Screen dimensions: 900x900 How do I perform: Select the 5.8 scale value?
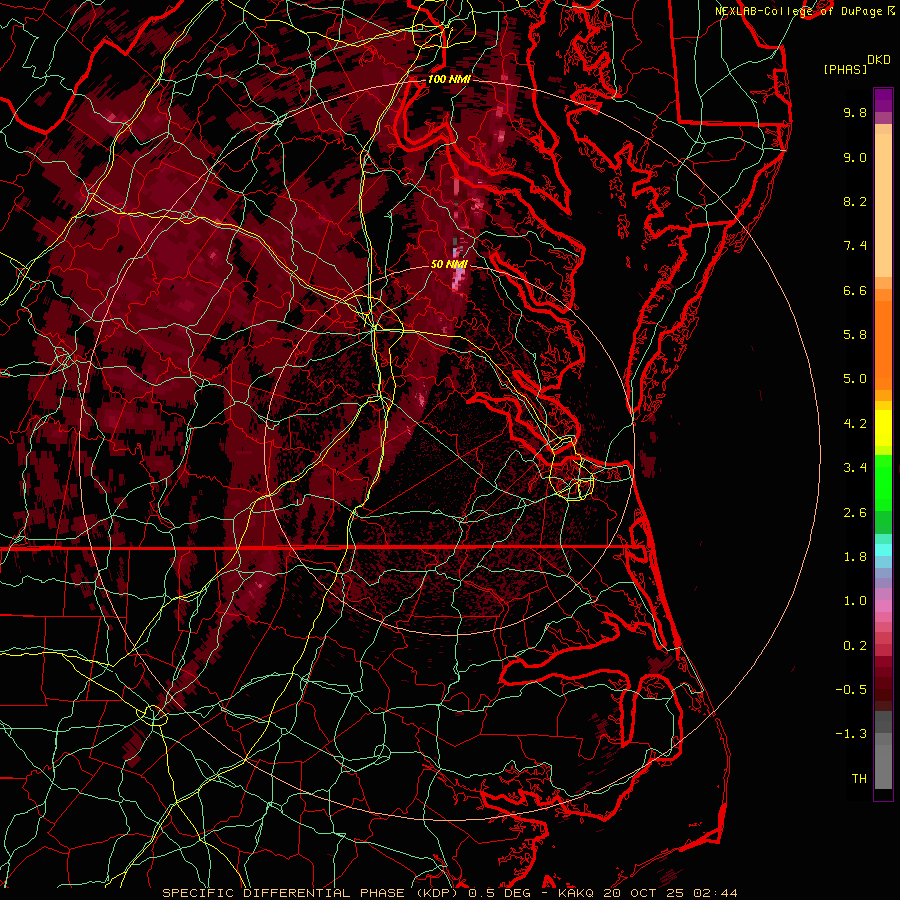pyautogui.click(x=855, y=335)
